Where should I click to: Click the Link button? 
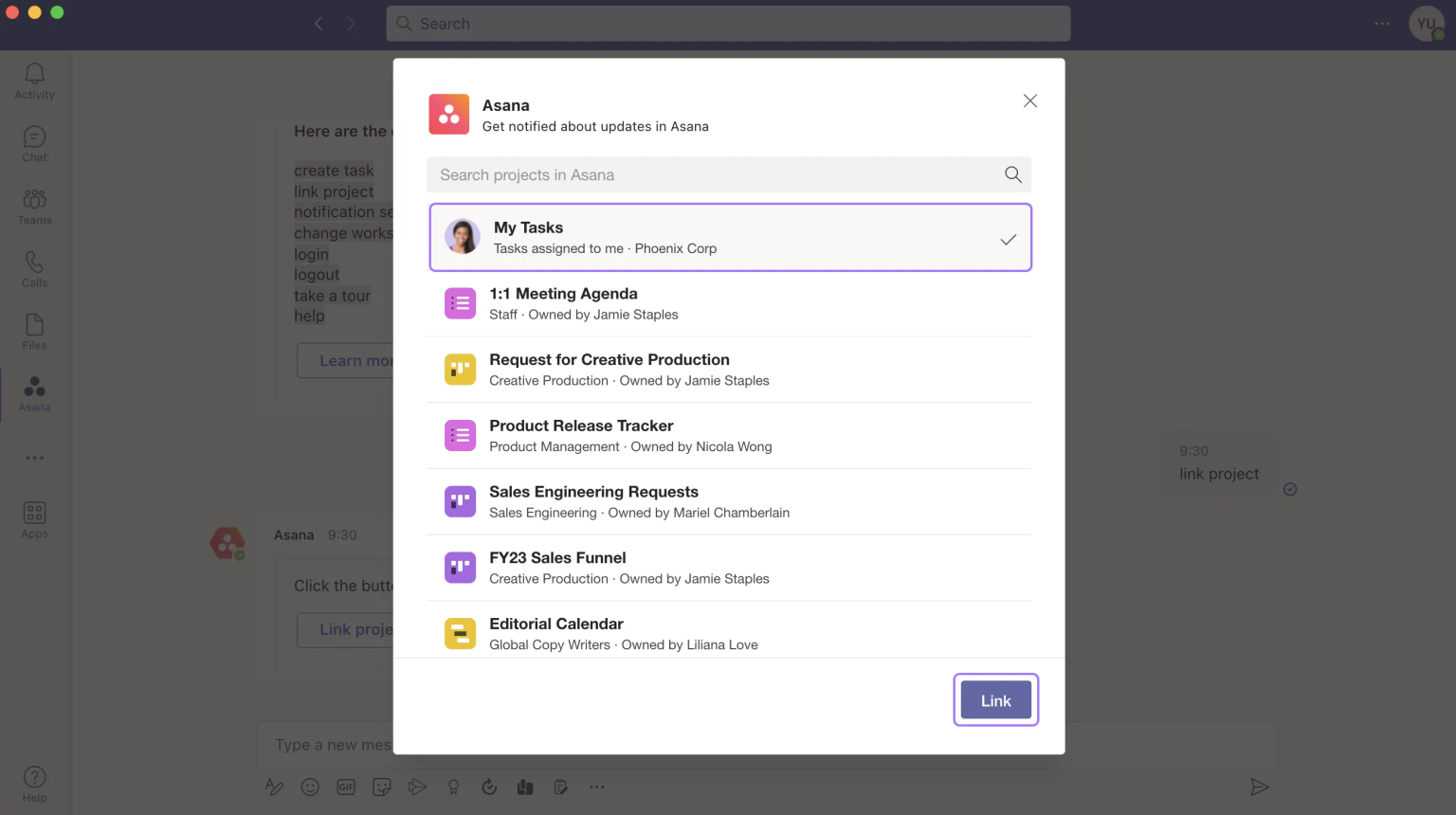[995, 700]
